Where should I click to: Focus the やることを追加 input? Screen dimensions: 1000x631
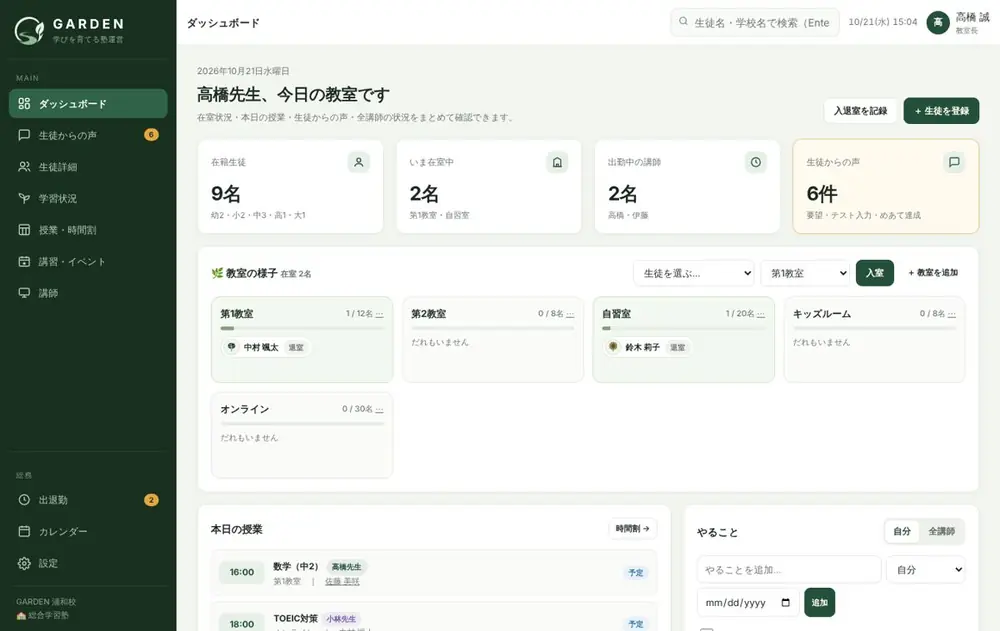tap(789, 570)
